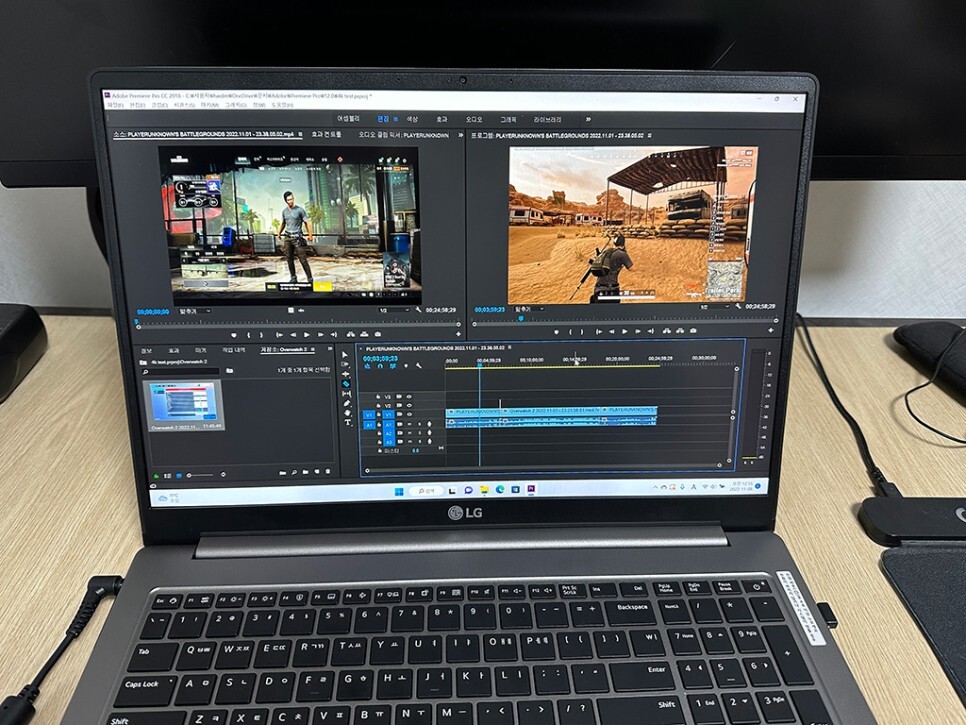
Task: Open button editor plus in Program monitor
Action: pos(771,331)
